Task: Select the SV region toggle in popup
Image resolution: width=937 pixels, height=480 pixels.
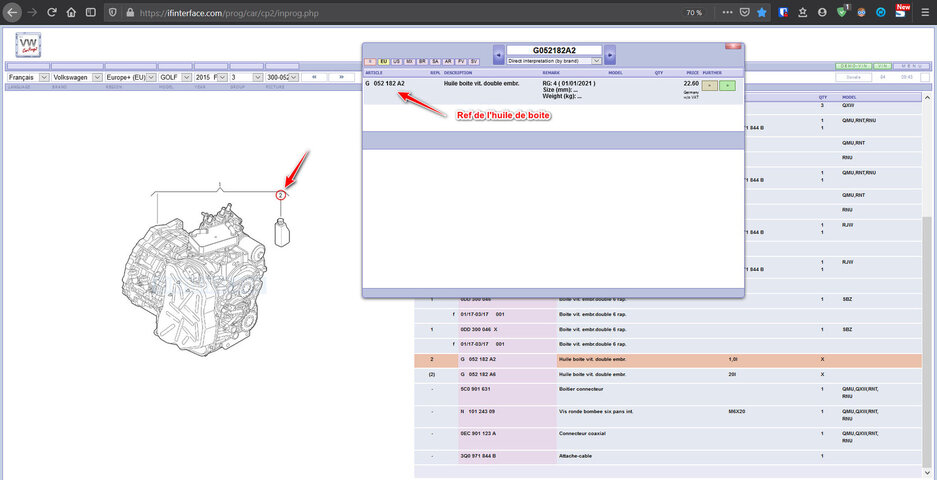Action: (474, 62)
